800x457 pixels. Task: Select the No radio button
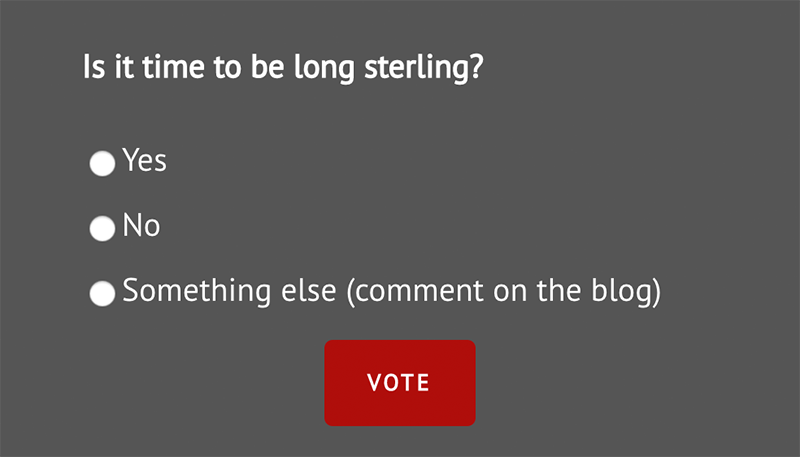pyautogui.click(x=102, y=229)
